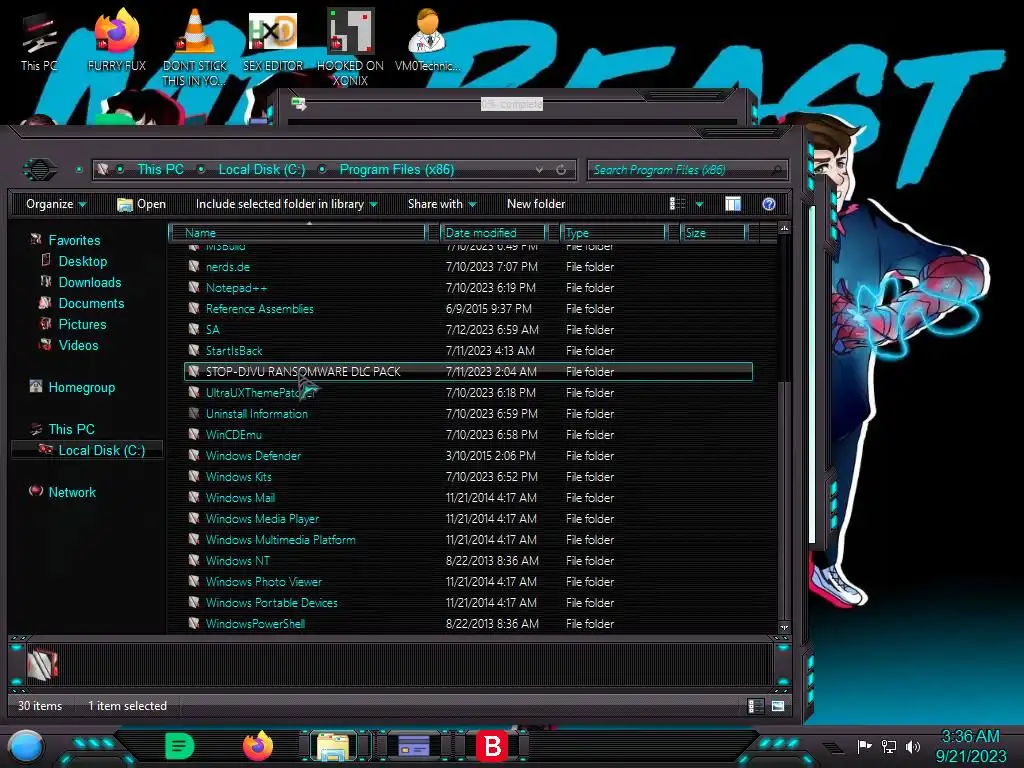Navigate to This PC breadcrumb
Screen dimensions: 1024x768
tap(160, 170)
